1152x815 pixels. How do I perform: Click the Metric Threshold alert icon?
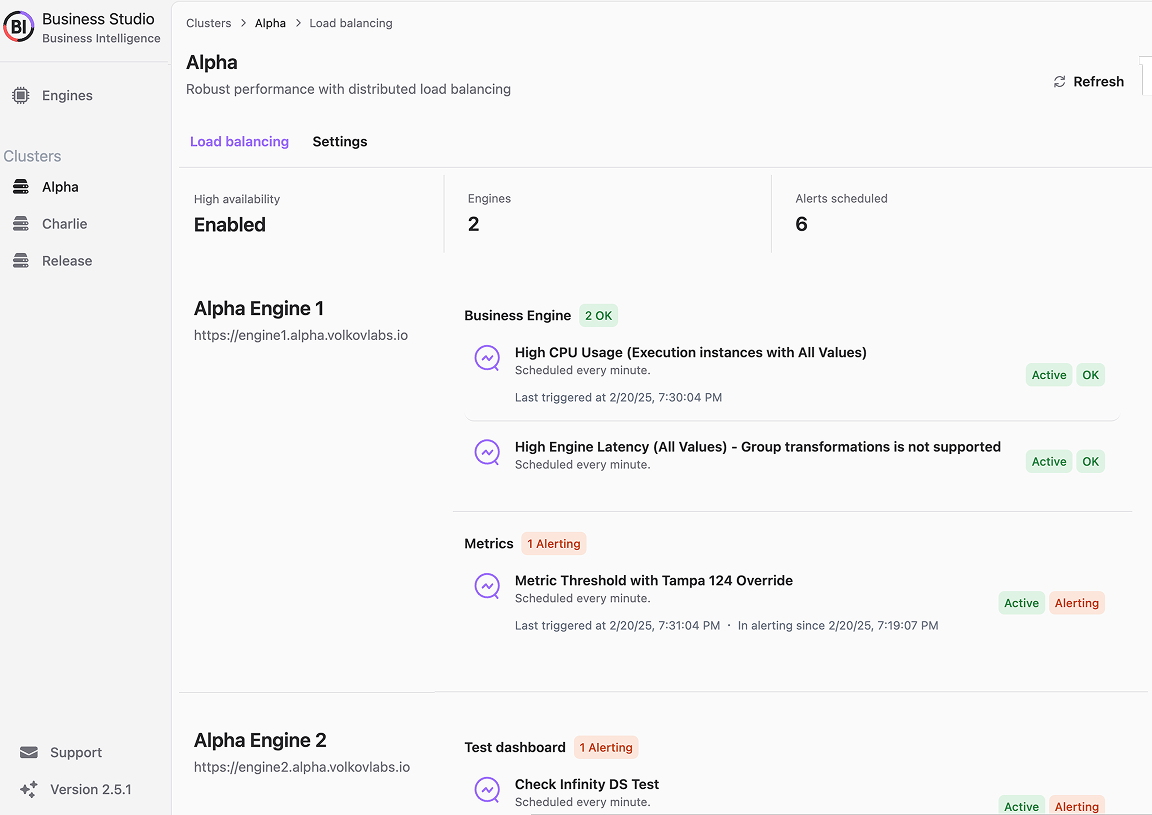click(x=487, y=586)
